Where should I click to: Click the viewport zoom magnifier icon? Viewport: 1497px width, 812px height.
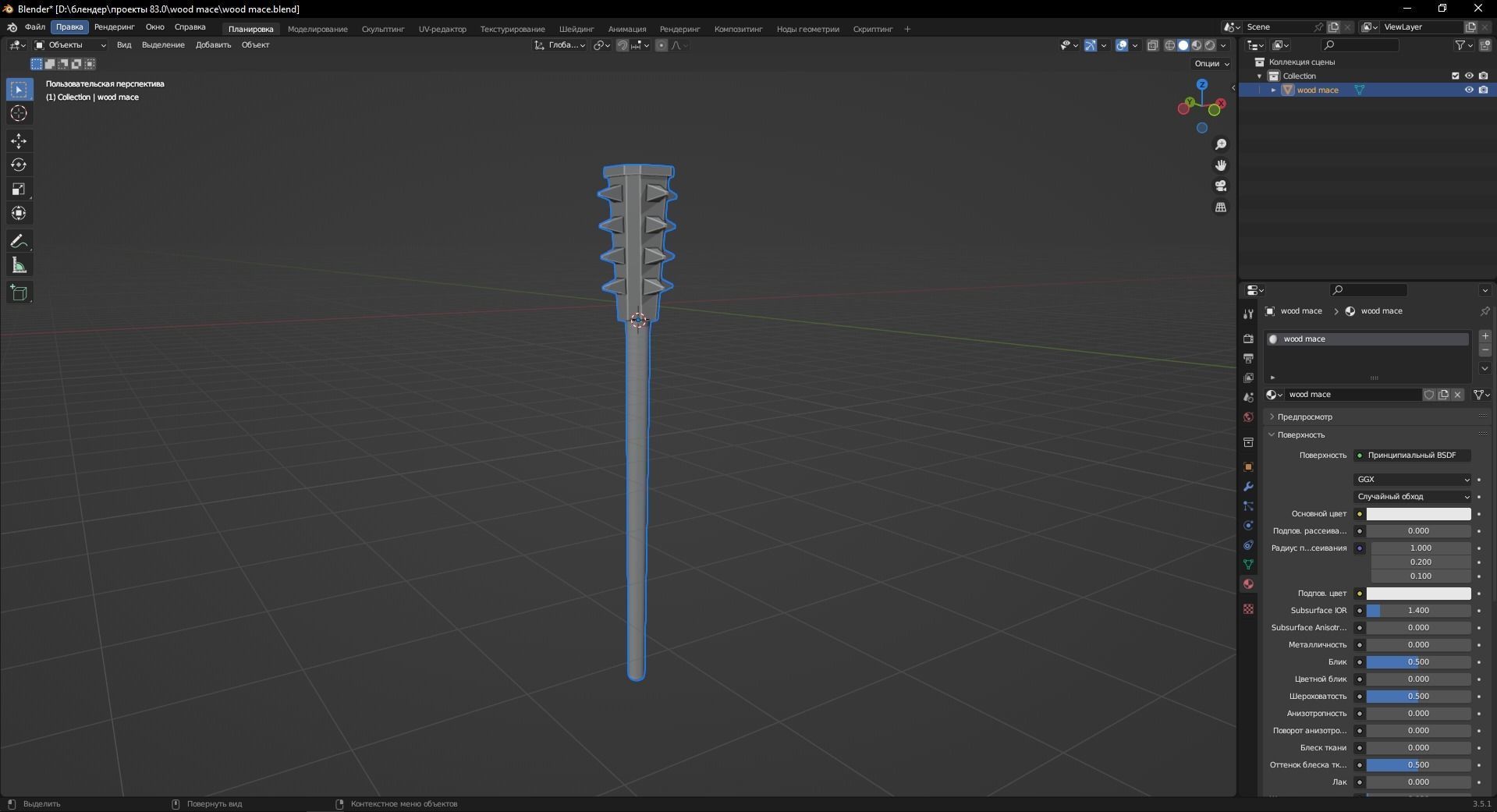point(1221,144)
